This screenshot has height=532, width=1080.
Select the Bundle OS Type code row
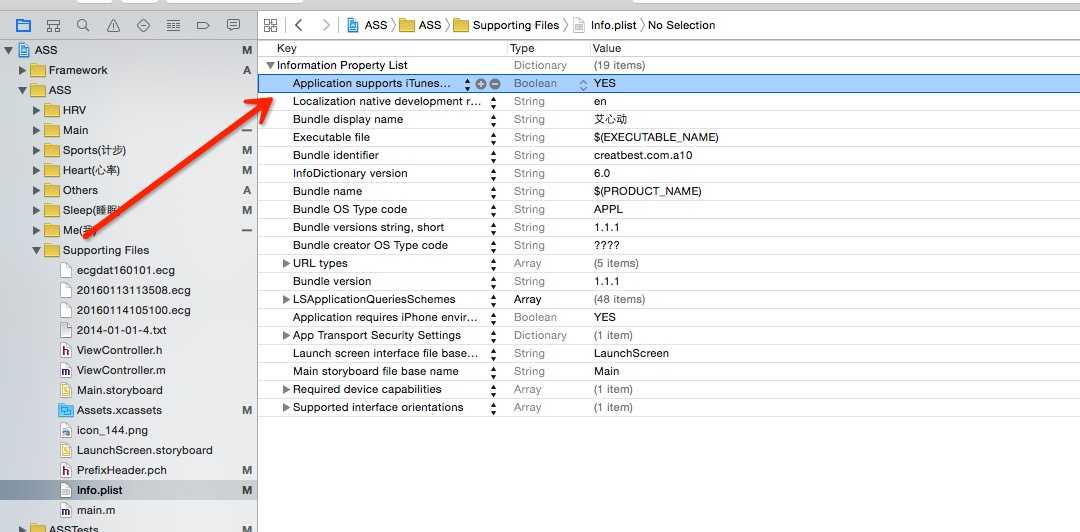669,209
